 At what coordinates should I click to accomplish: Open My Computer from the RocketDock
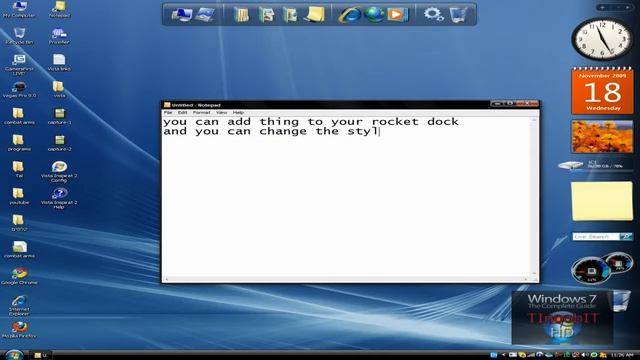click(x=181, y=15)
